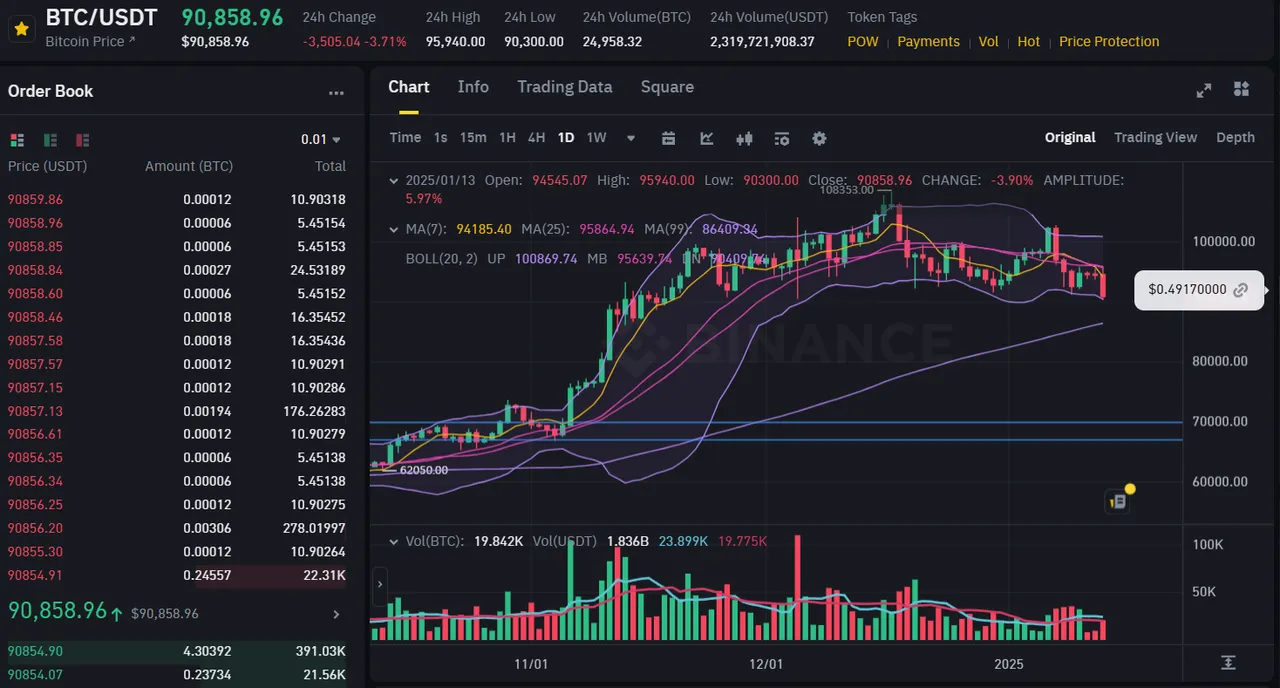Click the 100K volume axis label

click(1208, 545)
